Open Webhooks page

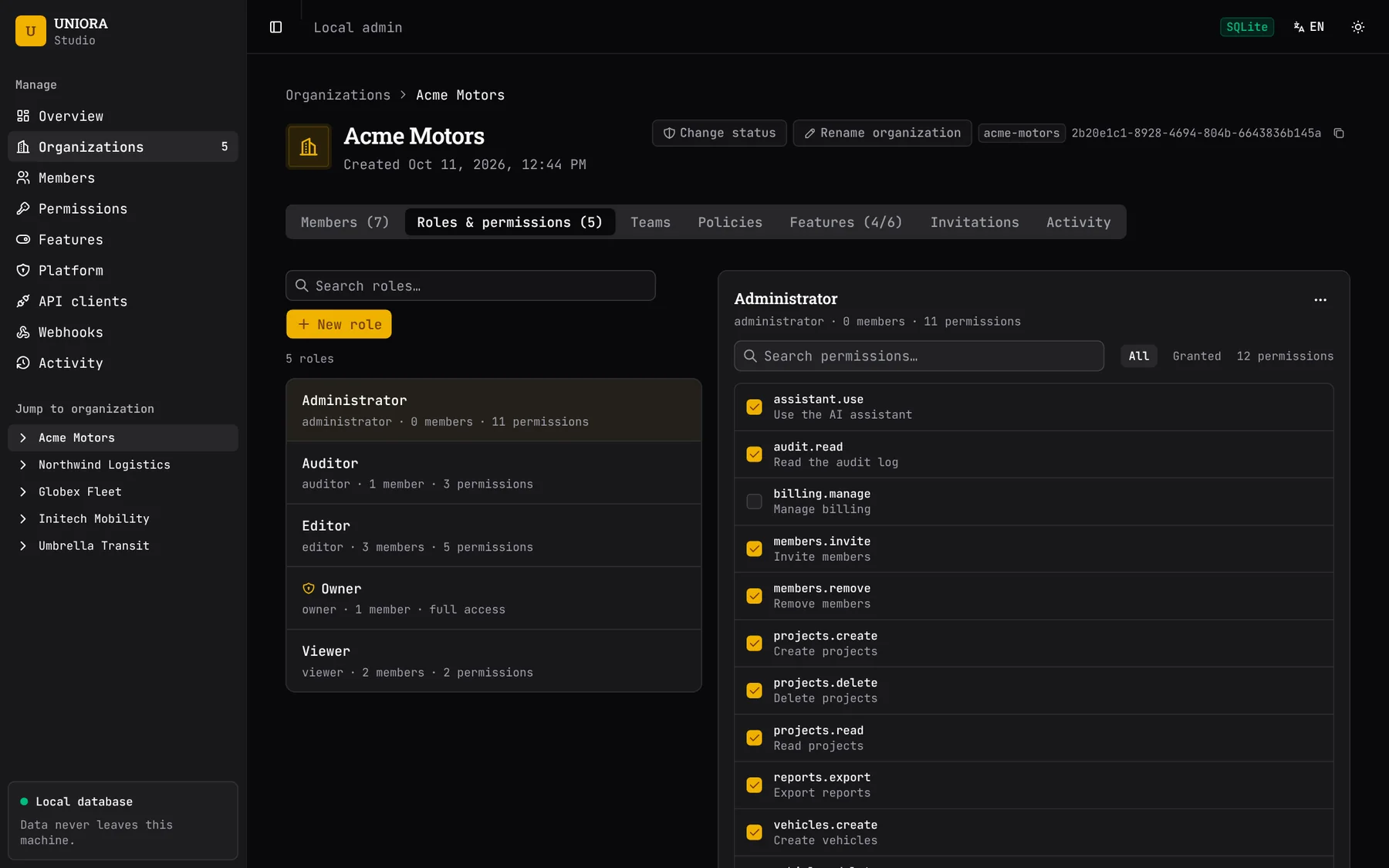pos(123,332)
